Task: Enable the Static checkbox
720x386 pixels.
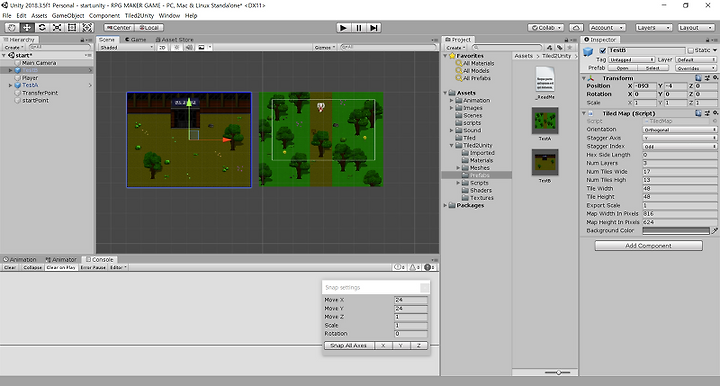Action: pos(690,50)
